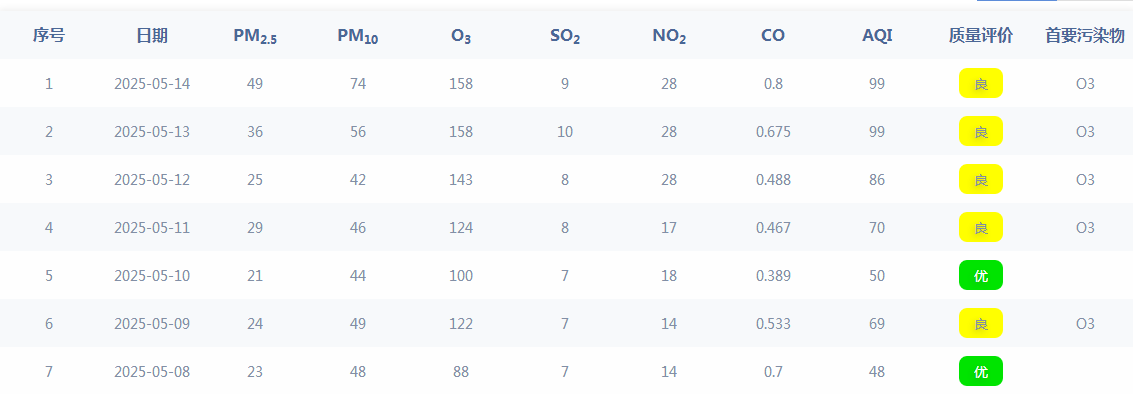Image resolution: width=1133 pixels, height=394 pixels.
Task: Click the PM2.5 column header
Action: click(255, 36)
